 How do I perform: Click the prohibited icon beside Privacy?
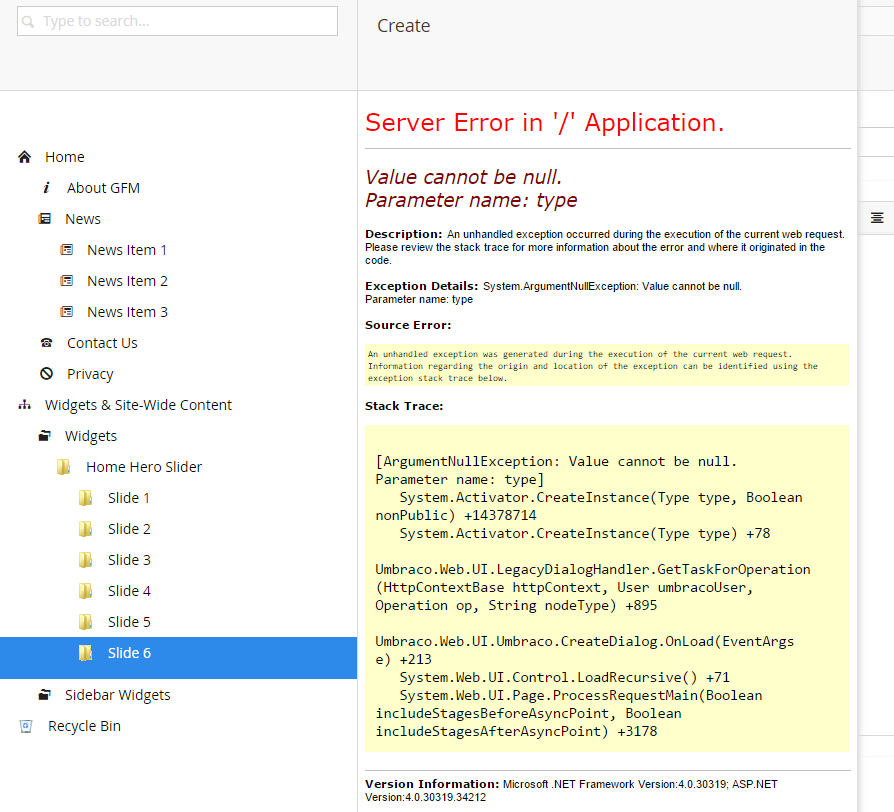point(46,374)
